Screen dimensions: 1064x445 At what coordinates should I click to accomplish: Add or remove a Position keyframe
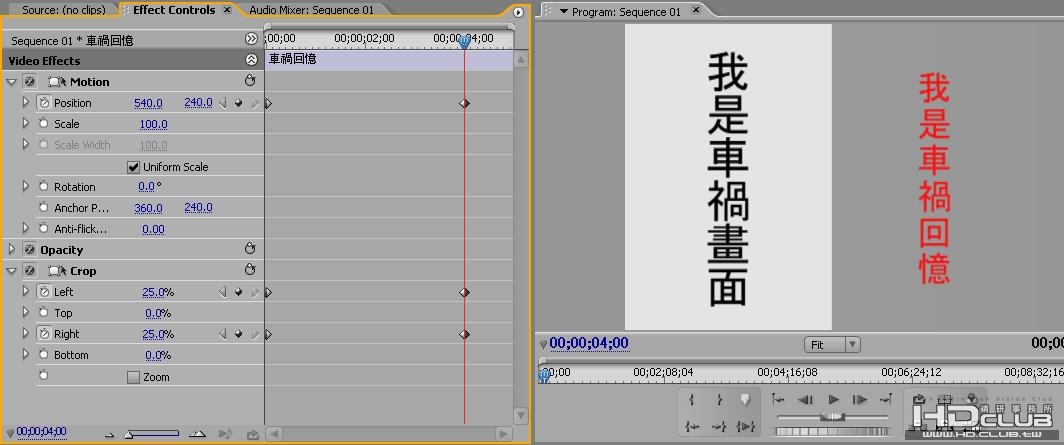tap(239, 103)
